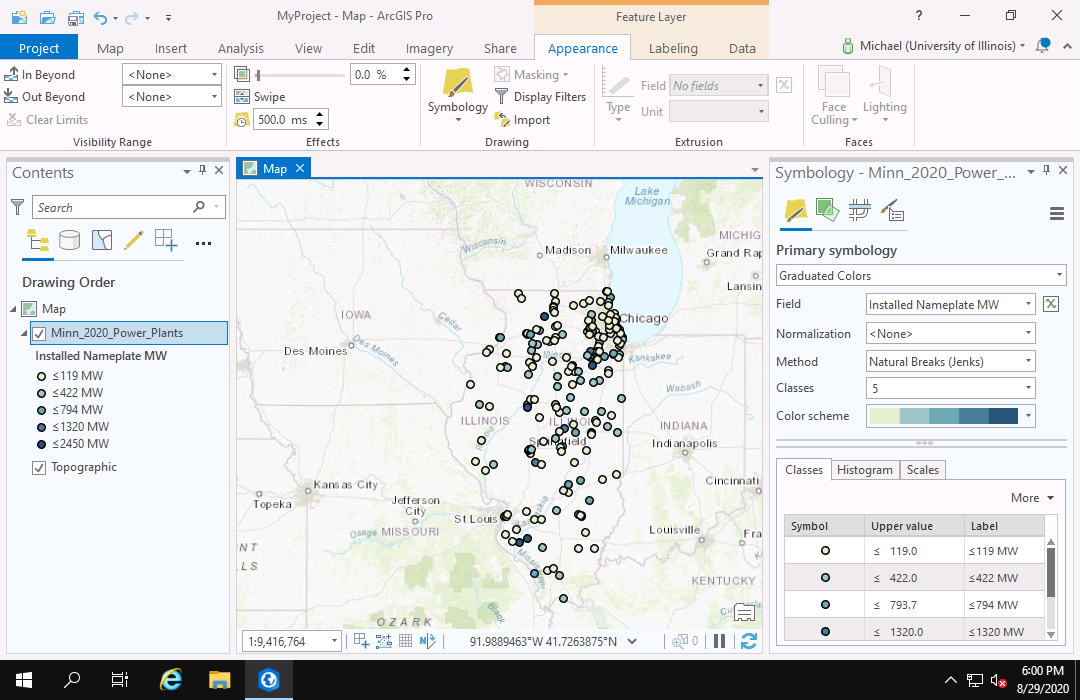
Task: Expand the Method Natural Breaks dropdown
Action: tap(950, 362)
